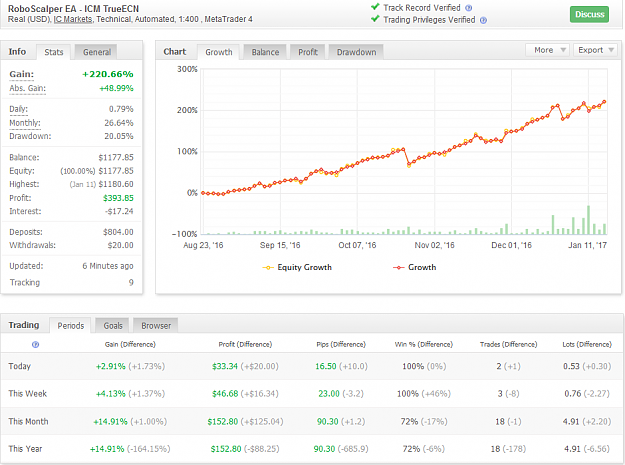
Task: Click the +220.66% gain value
Action: (x=108, y=74)
